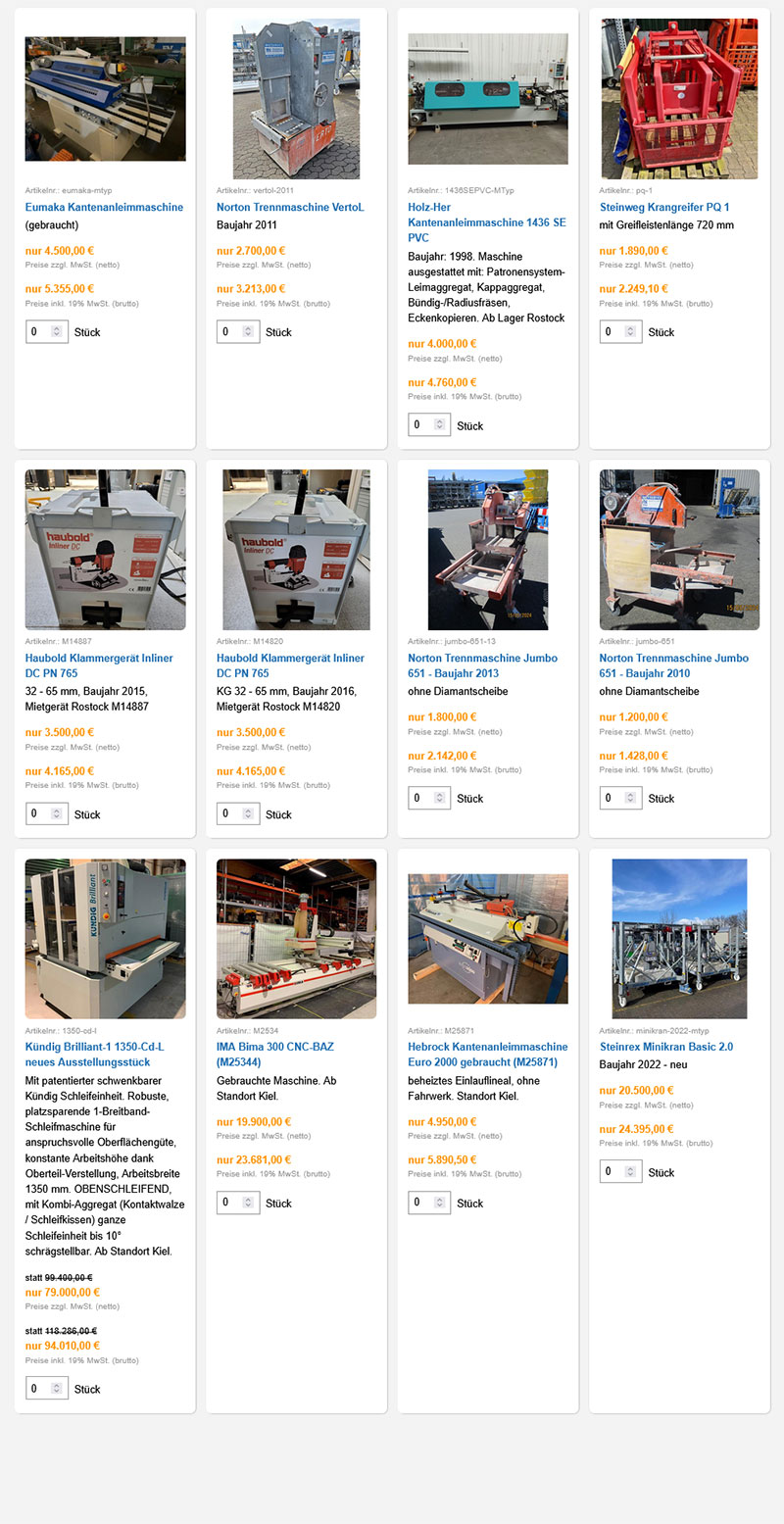Screen dimensions: 784x1524
Task: Adjust quantity stepper for Holz-Her 1436 SE
Action: (x=439, y=425)
